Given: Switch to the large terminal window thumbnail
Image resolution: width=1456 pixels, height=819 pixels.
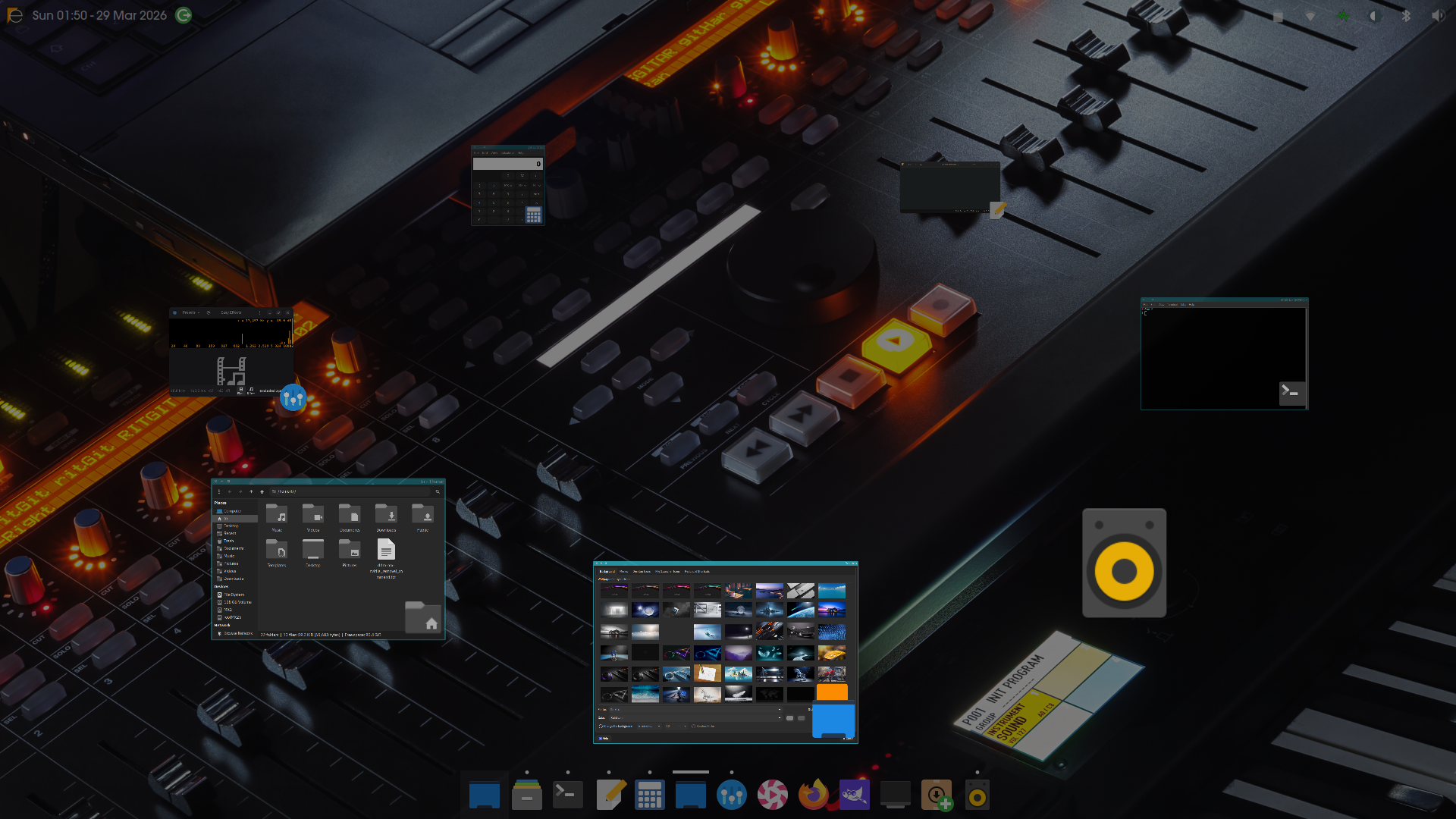Looking at the screenshot, I should (x=1224, y=354).
